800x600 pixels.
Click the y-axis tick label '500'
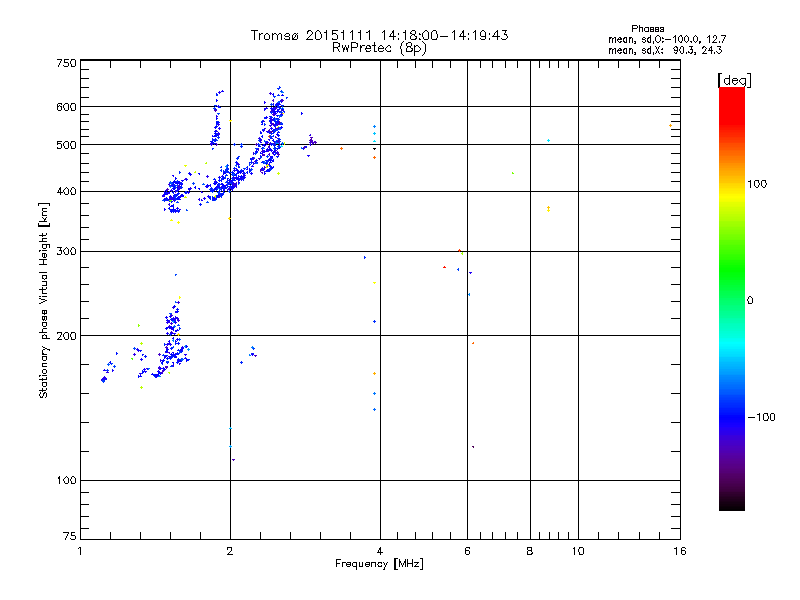pos(66,145)
